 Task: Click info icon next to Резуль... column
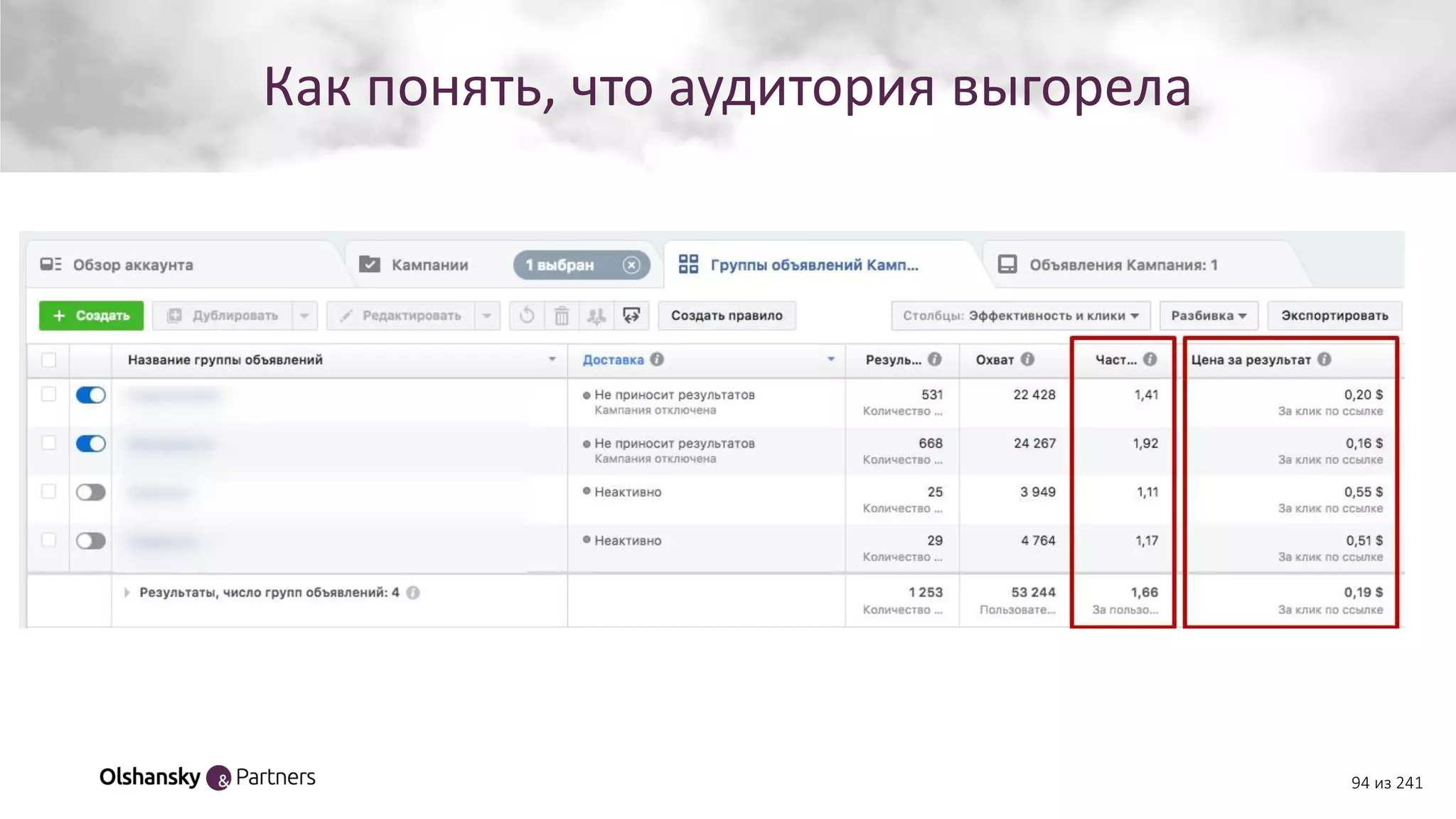tap(935, 359)
